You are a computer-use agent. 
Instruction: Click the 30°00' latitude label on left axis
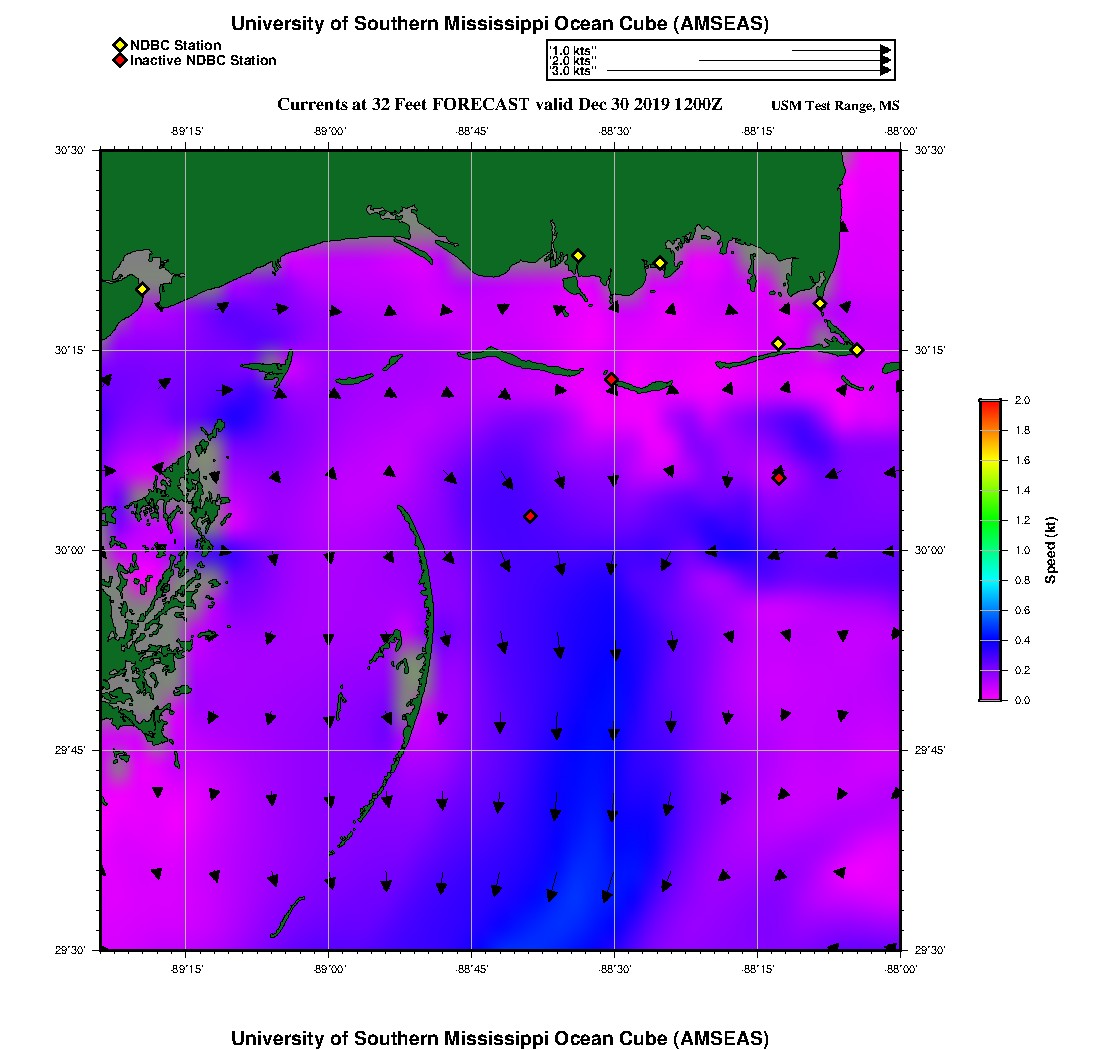coord(74,550)
